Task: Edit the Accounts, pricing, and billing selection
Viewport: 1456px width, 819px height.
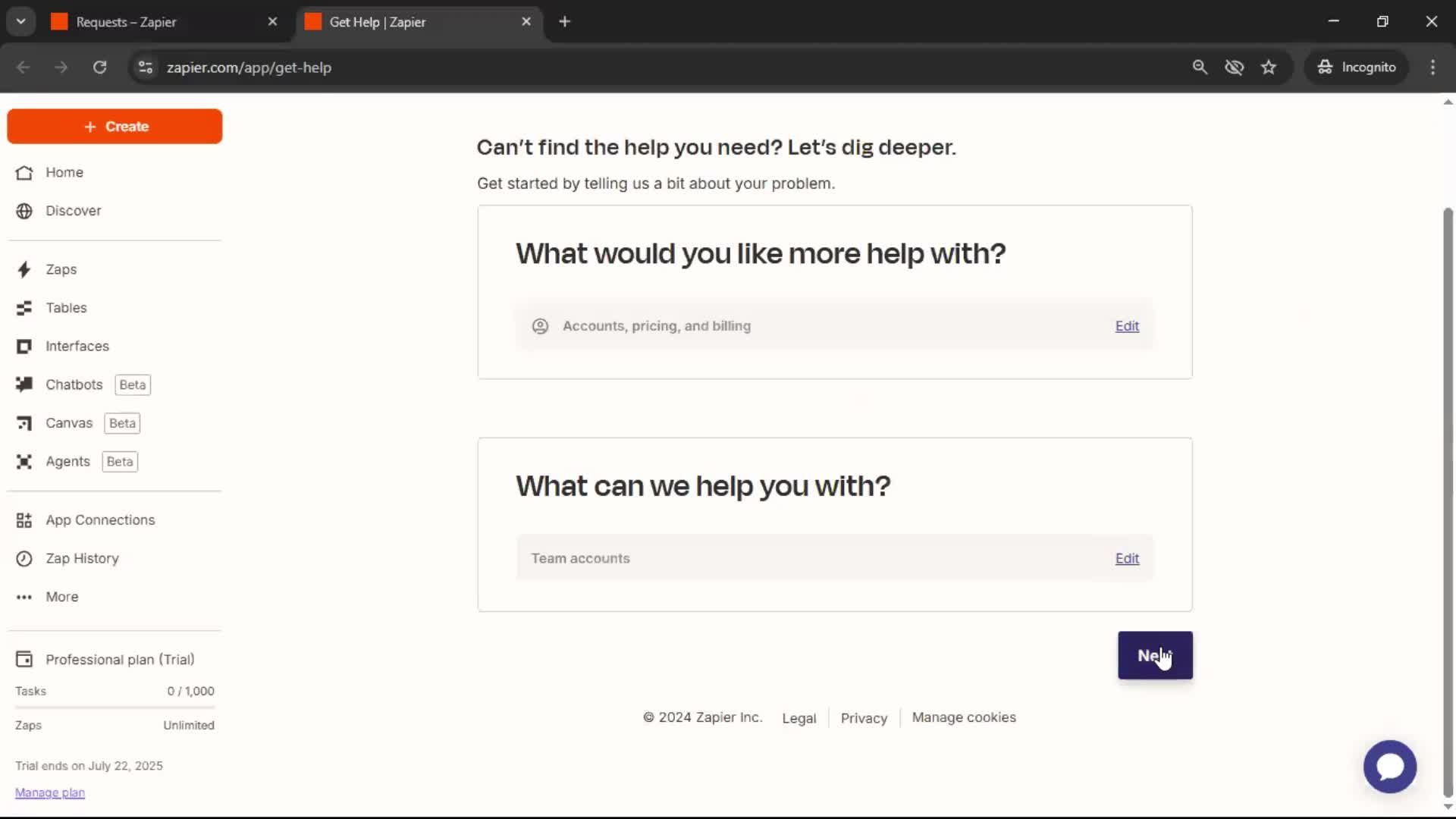Action: [1127, 326]
